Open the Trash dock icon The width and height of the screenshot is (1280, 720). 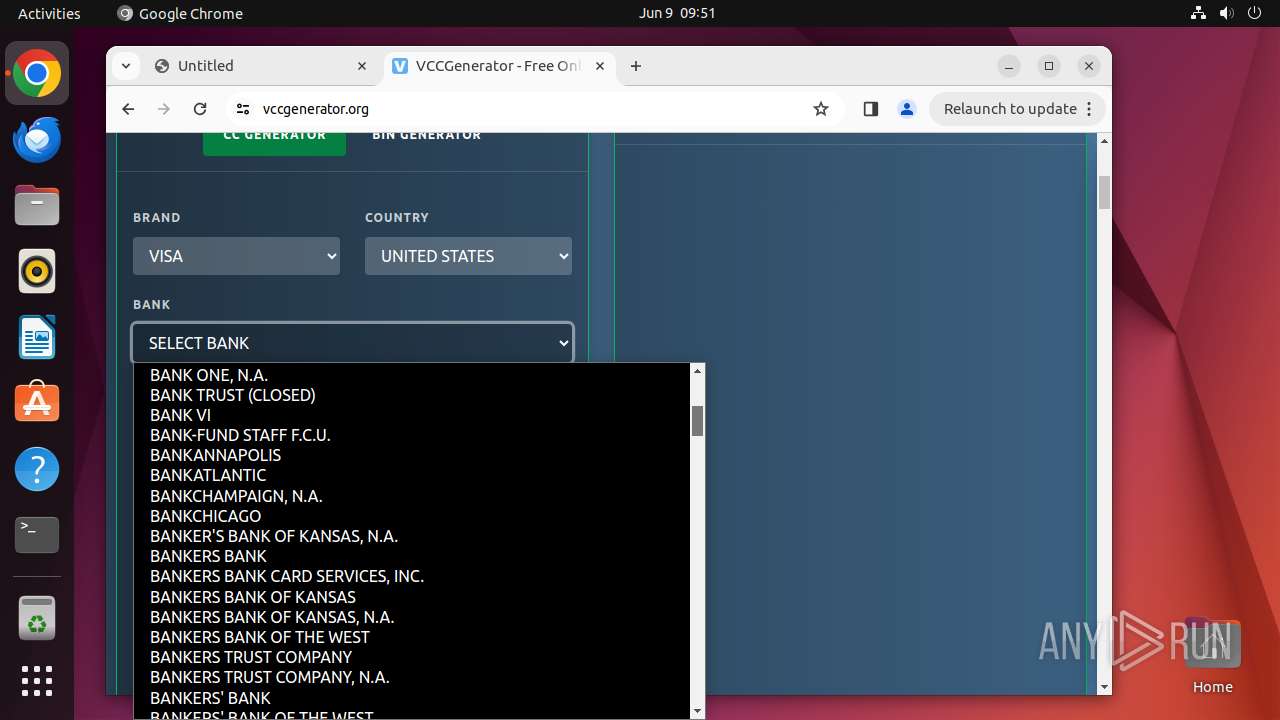37,618
